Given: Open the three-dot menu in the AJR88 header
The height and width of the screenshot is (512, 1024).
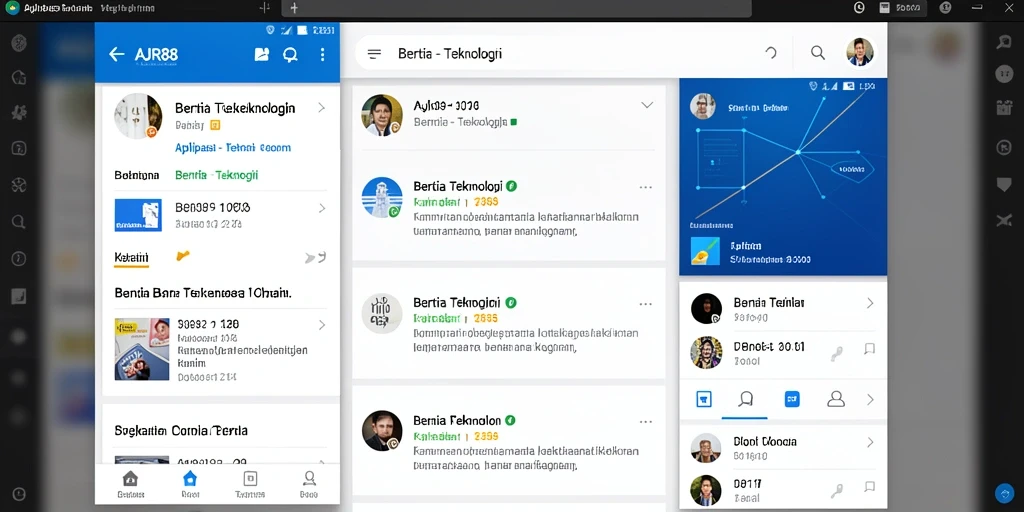Looking at the screenshot, I should pos(323,54).
